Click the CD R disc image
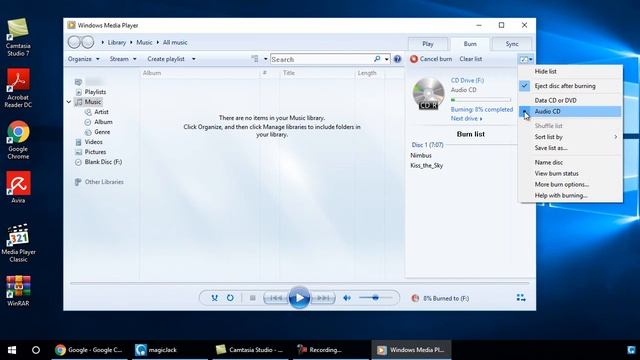This screenshot has height=360, width=640. [x=428, y=94]
